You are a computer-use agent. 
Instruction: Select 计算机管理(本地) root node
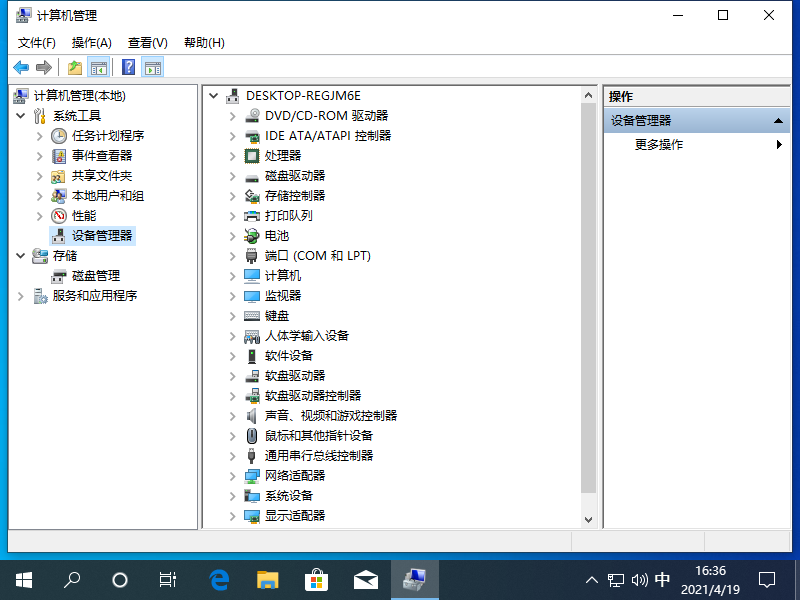coord(79,96)
